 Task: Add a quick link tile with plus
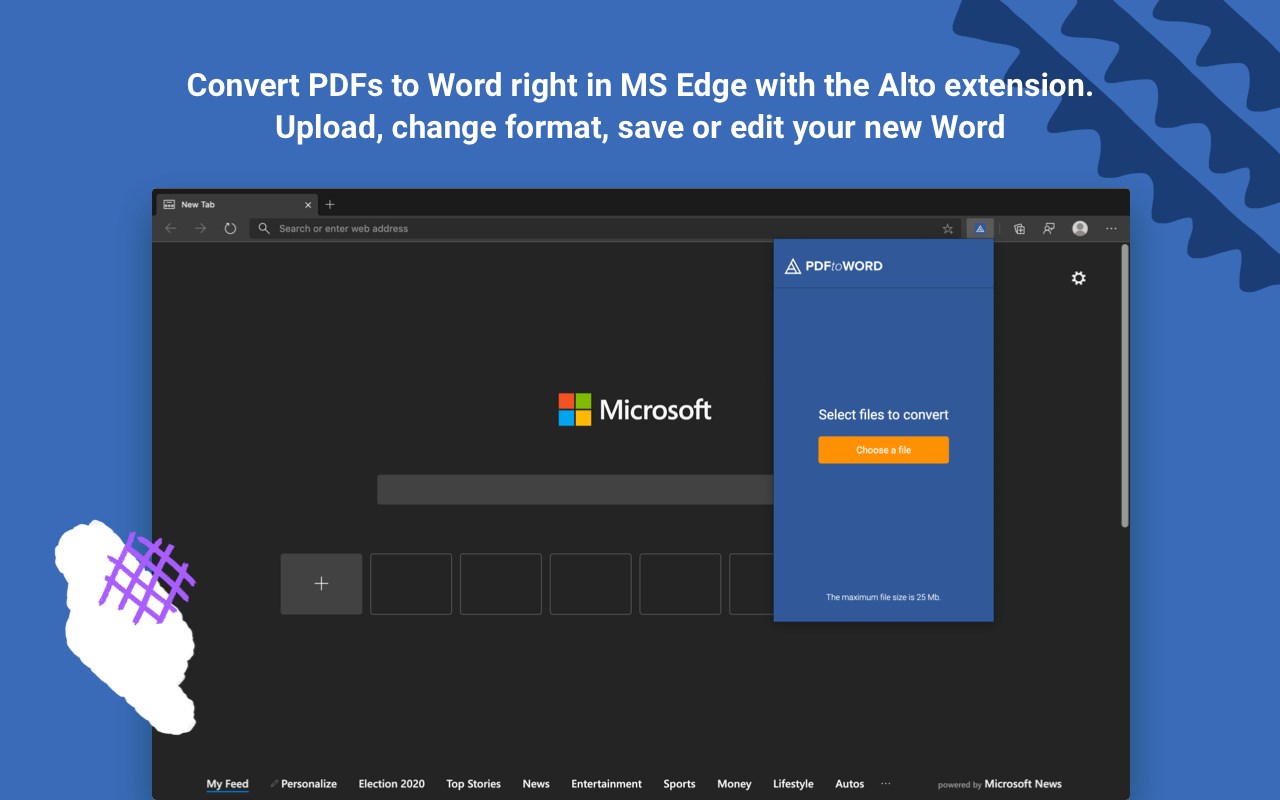pyautogui.click(x=321, y=584)
